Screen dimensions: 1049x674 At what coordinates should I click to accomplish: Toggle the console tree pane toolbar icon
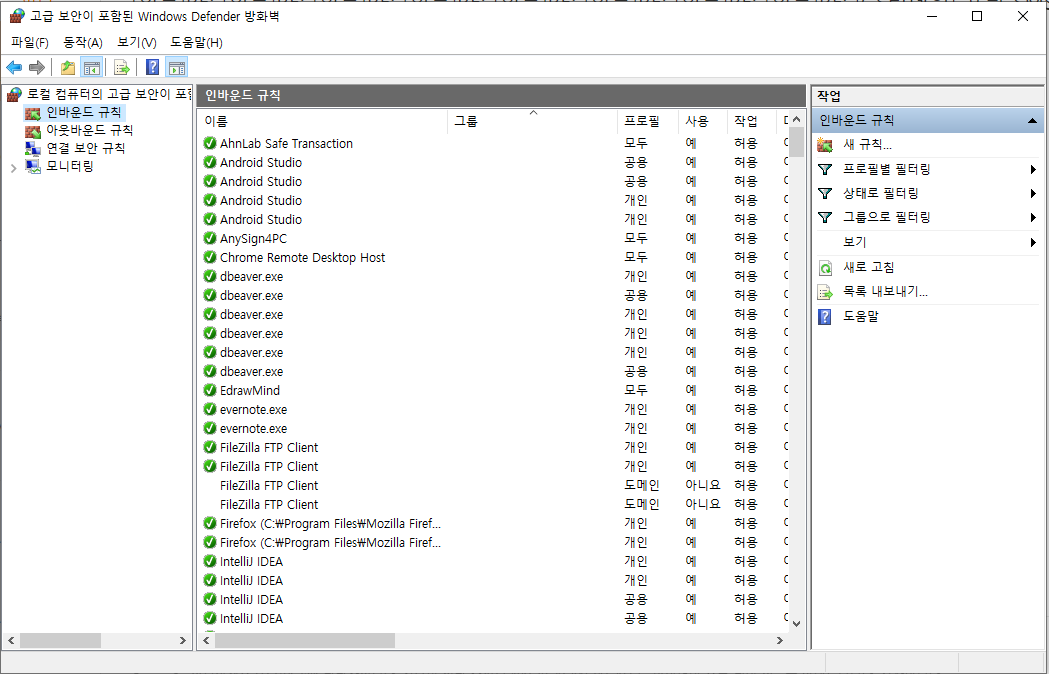(x=91, y=67)
